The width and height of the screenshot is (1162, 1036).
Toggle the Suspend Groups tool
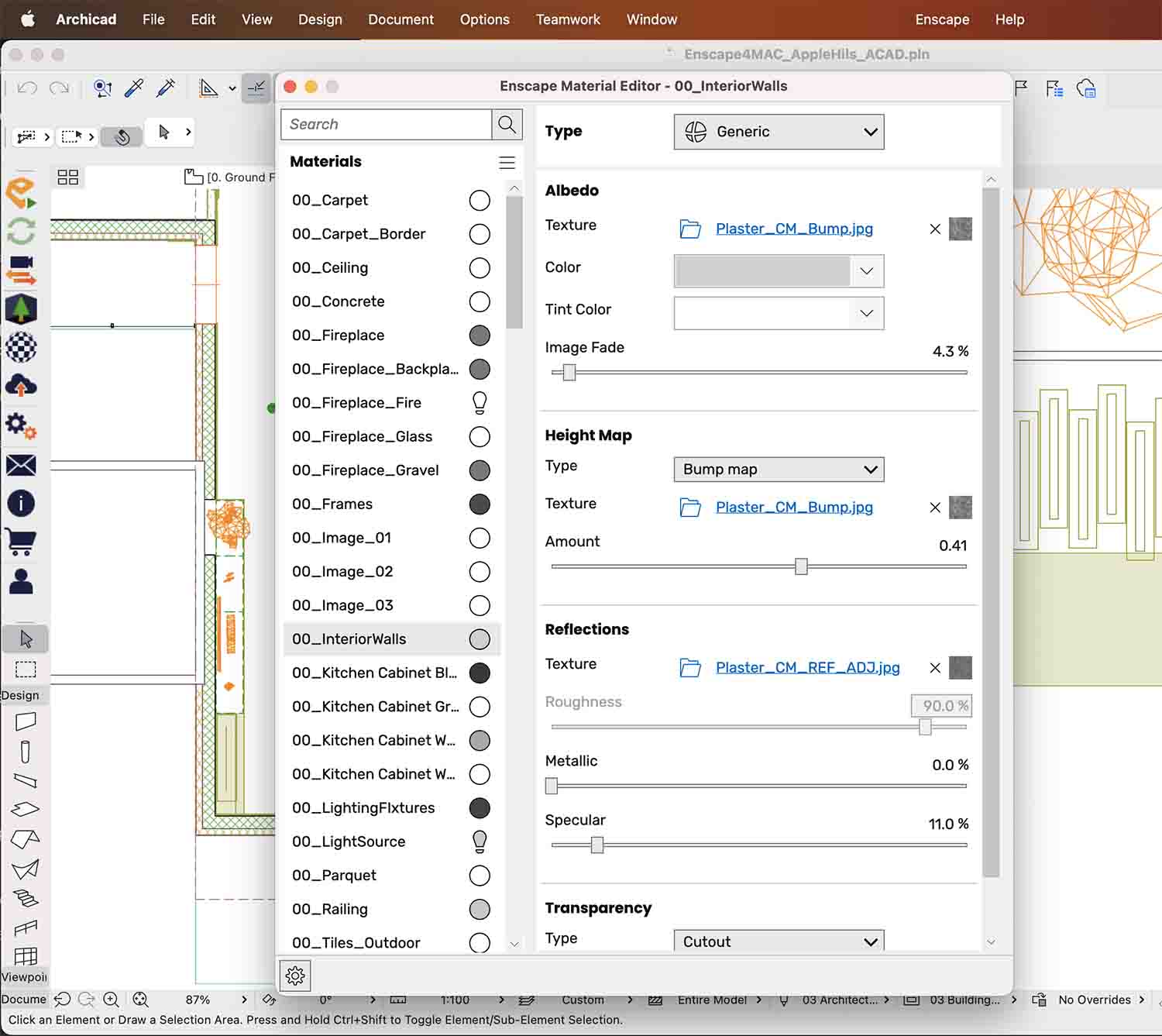pyautogui.click(x=121, y=136)
